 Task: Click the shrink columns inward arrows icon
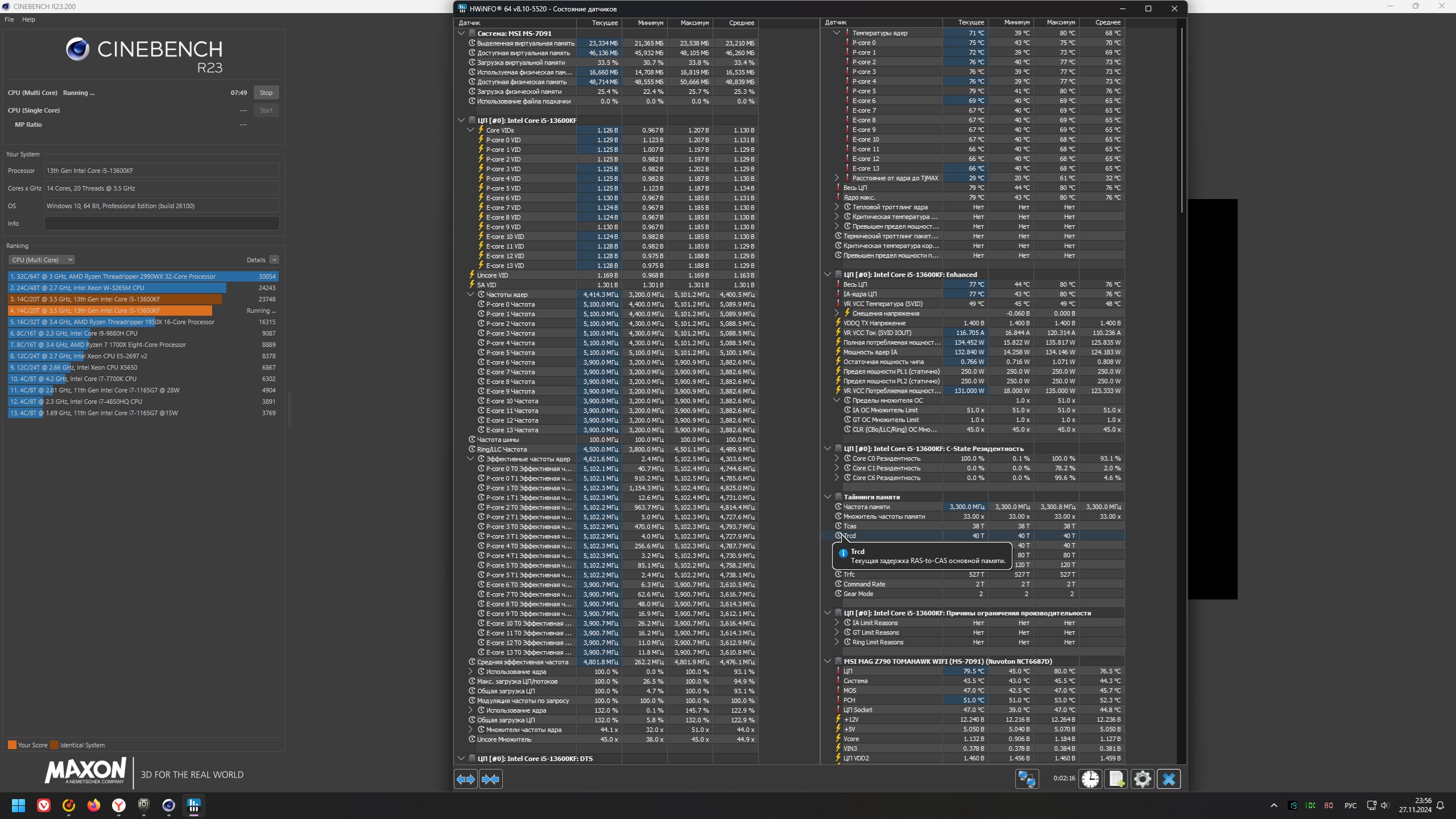coord(490,779)
